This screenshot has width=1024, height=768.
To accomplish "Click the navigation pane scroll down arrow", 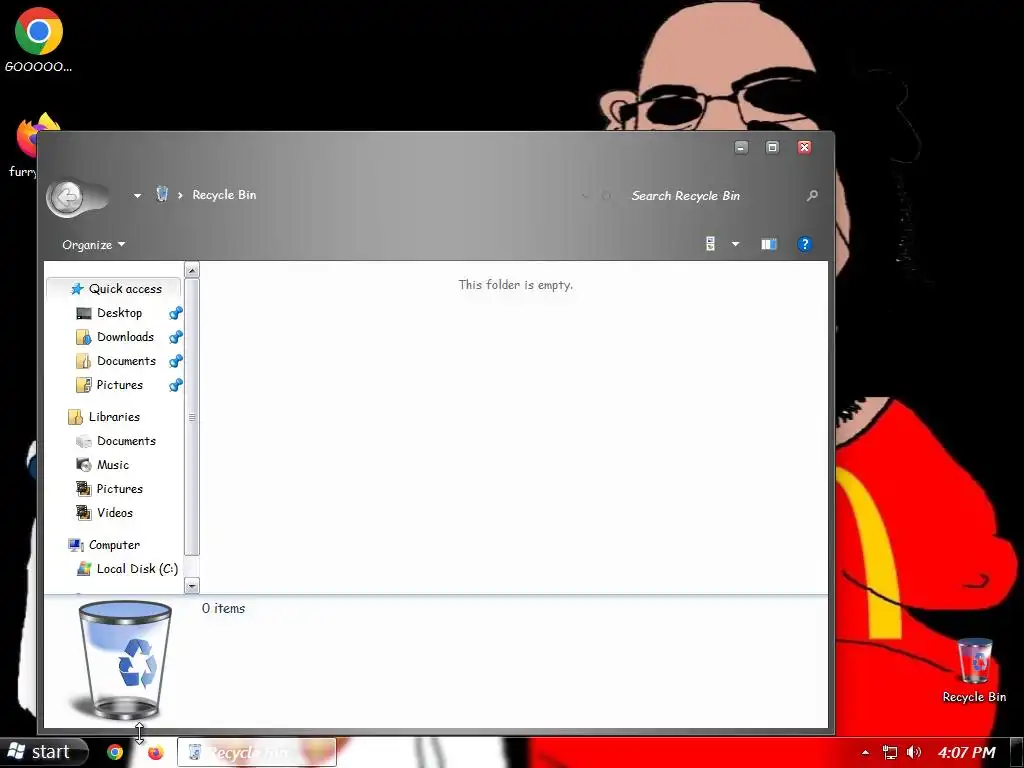I will tap(191, 586).
